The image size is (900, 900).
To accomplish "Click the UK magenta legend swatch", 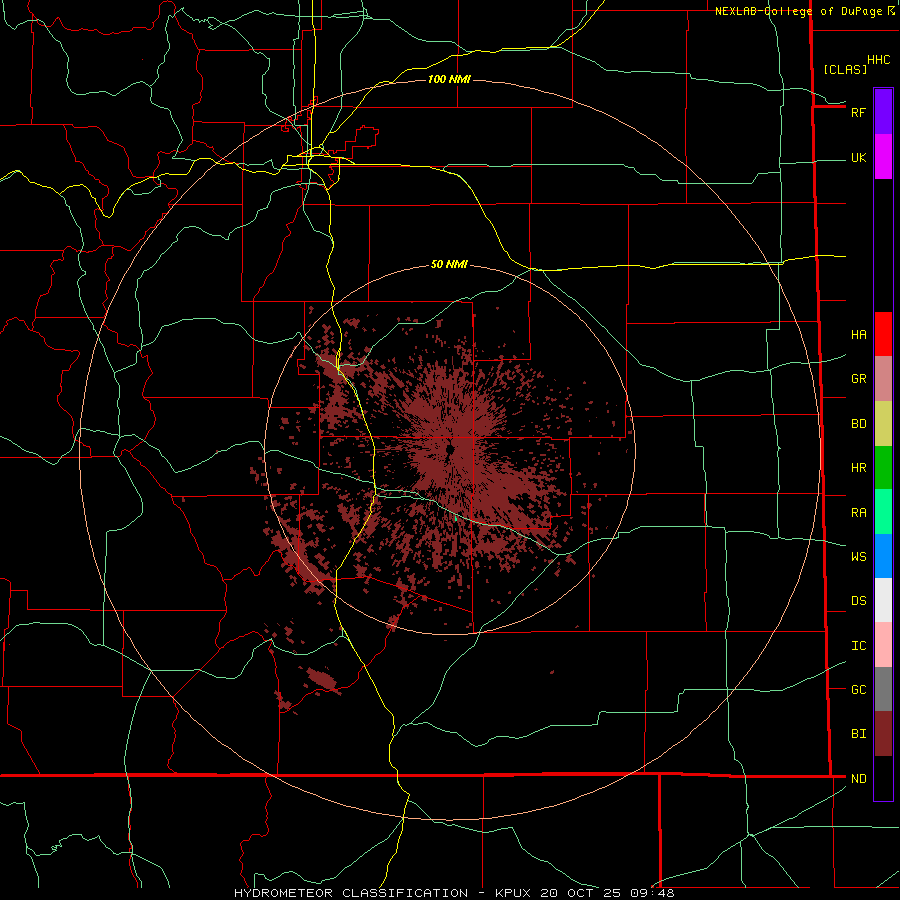I will pos(883,157).
